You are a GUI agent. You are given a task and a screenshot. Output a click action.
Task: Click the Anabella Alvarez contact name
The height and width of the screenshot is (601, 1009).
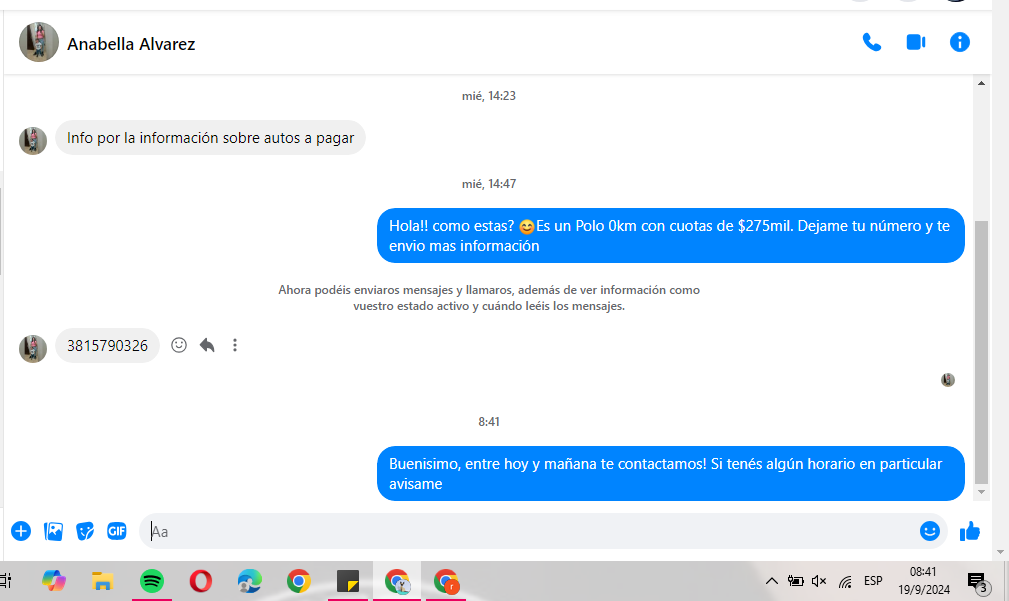coord(131,44)
